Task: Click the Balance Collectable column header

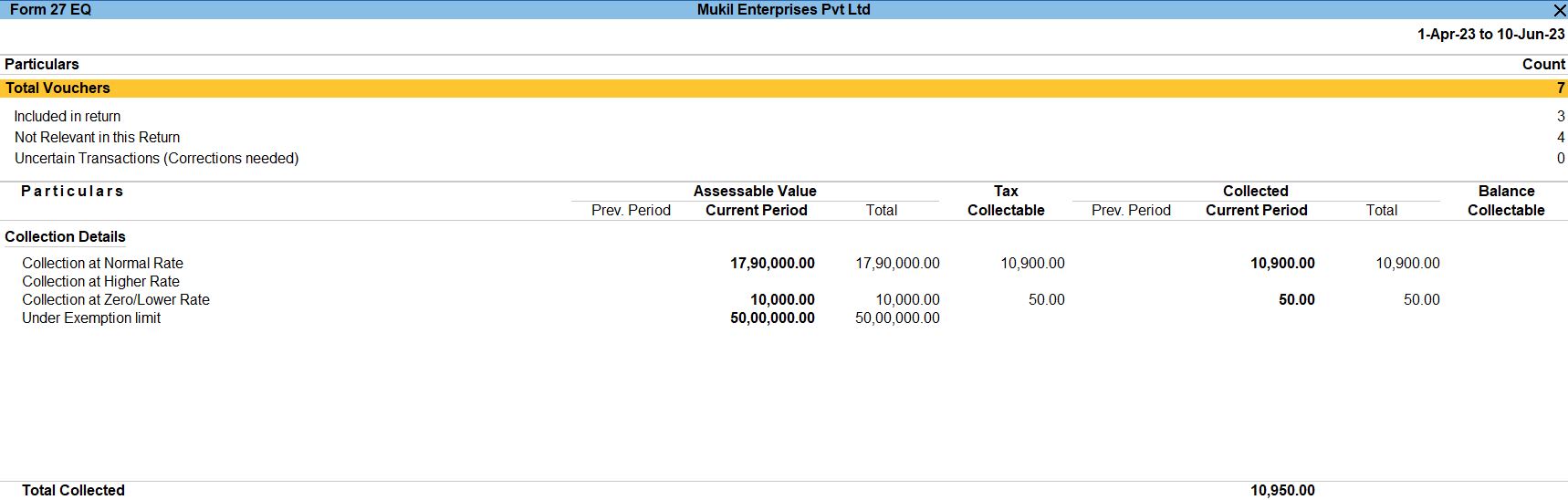Action: [x=1506, y=201]
